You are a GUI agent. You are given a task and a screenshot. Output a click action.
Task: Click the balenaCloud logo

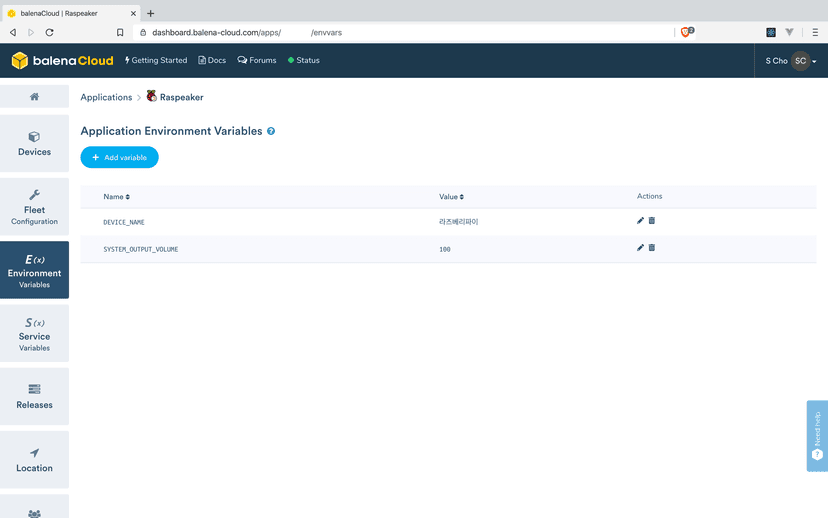[63, 61]
